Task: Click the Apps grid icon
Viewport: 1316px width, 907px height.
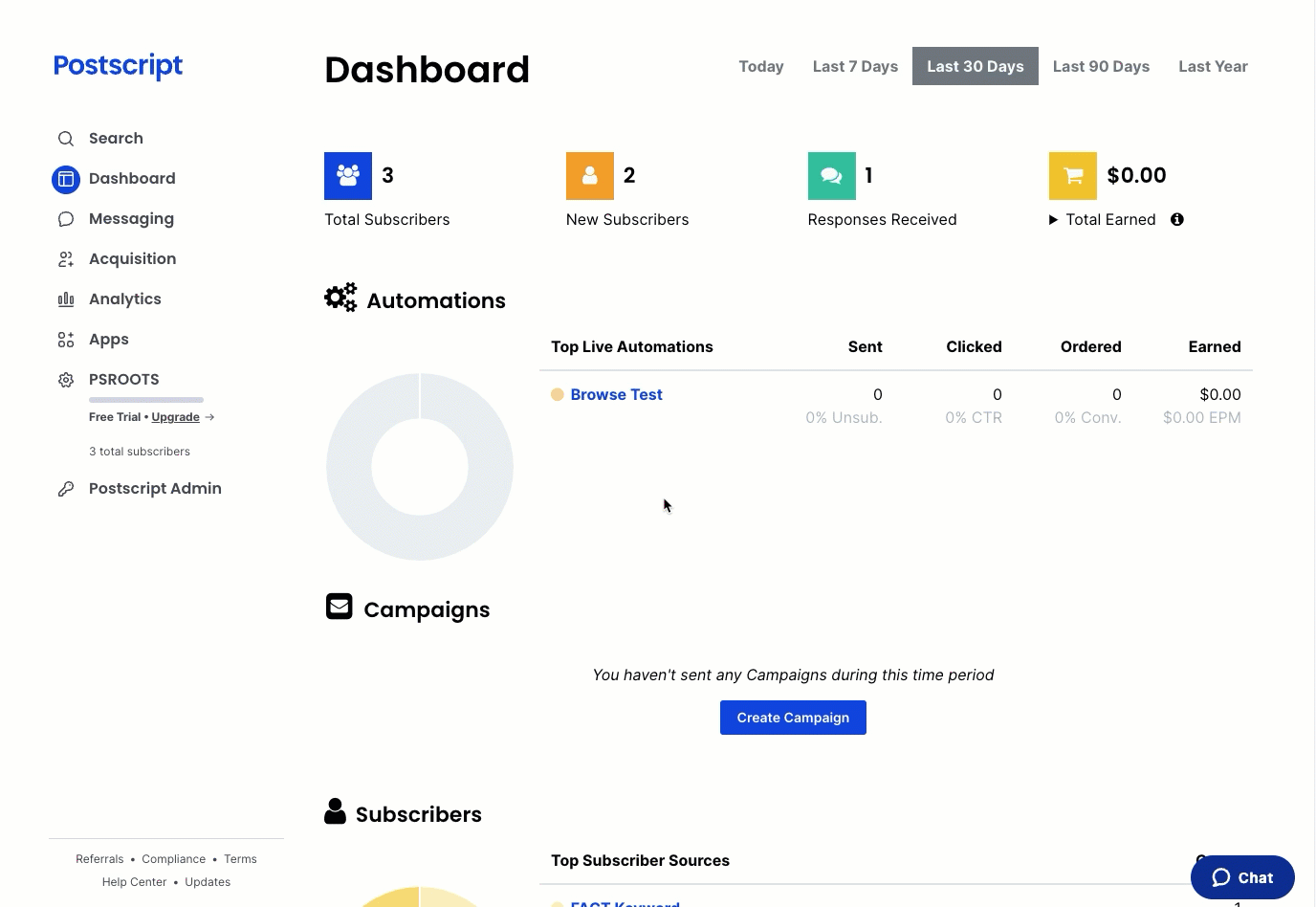Action: coord(66,340)
